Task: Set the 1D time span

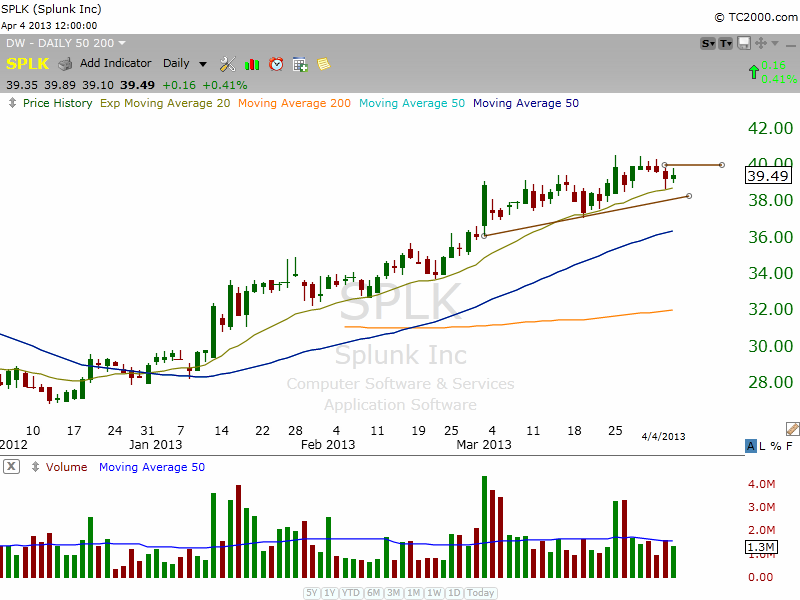Action: (454, 593)
